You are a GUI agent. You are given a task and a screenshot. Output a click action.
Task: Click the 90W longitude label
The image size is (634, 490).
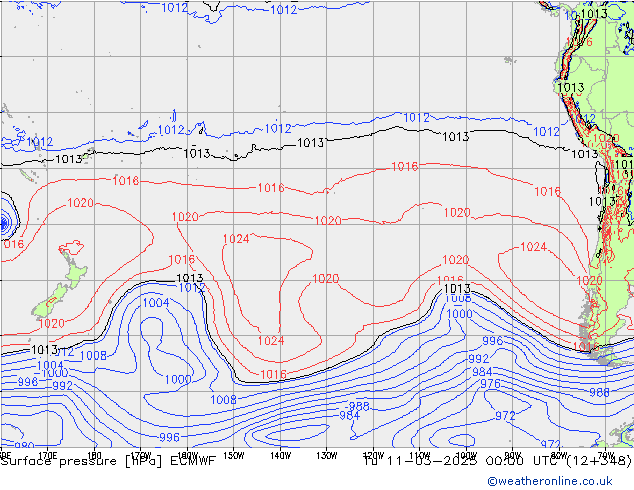(x=513, y=456)
